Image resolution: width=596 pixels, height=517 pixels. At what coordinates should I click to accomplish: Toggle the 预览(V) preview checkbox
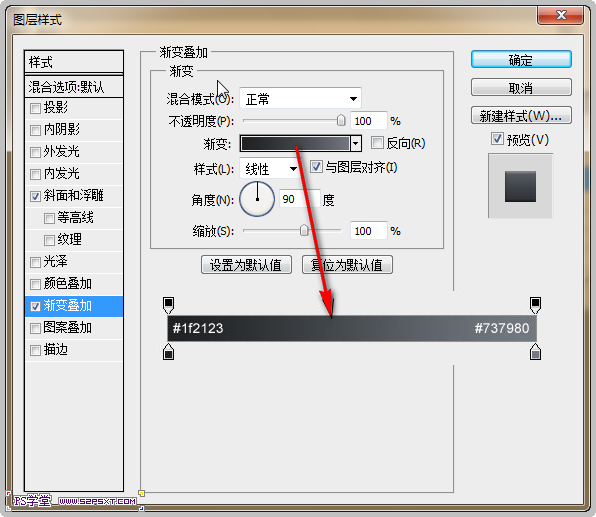pos(497,139)
